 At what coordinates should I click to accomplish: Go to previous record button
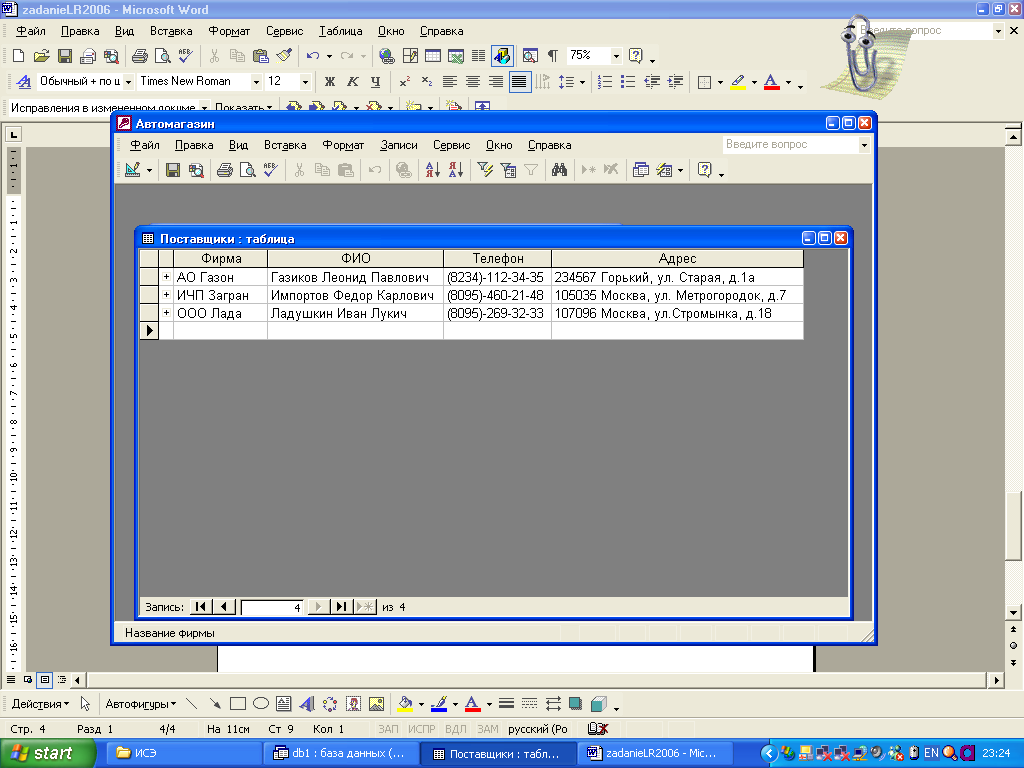coord(224,607)
